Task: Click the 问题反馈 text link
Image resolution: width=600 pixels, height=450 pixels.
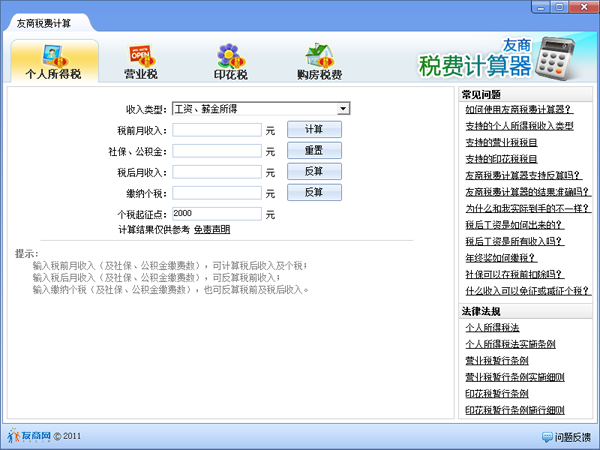Action: click(573, 437)
